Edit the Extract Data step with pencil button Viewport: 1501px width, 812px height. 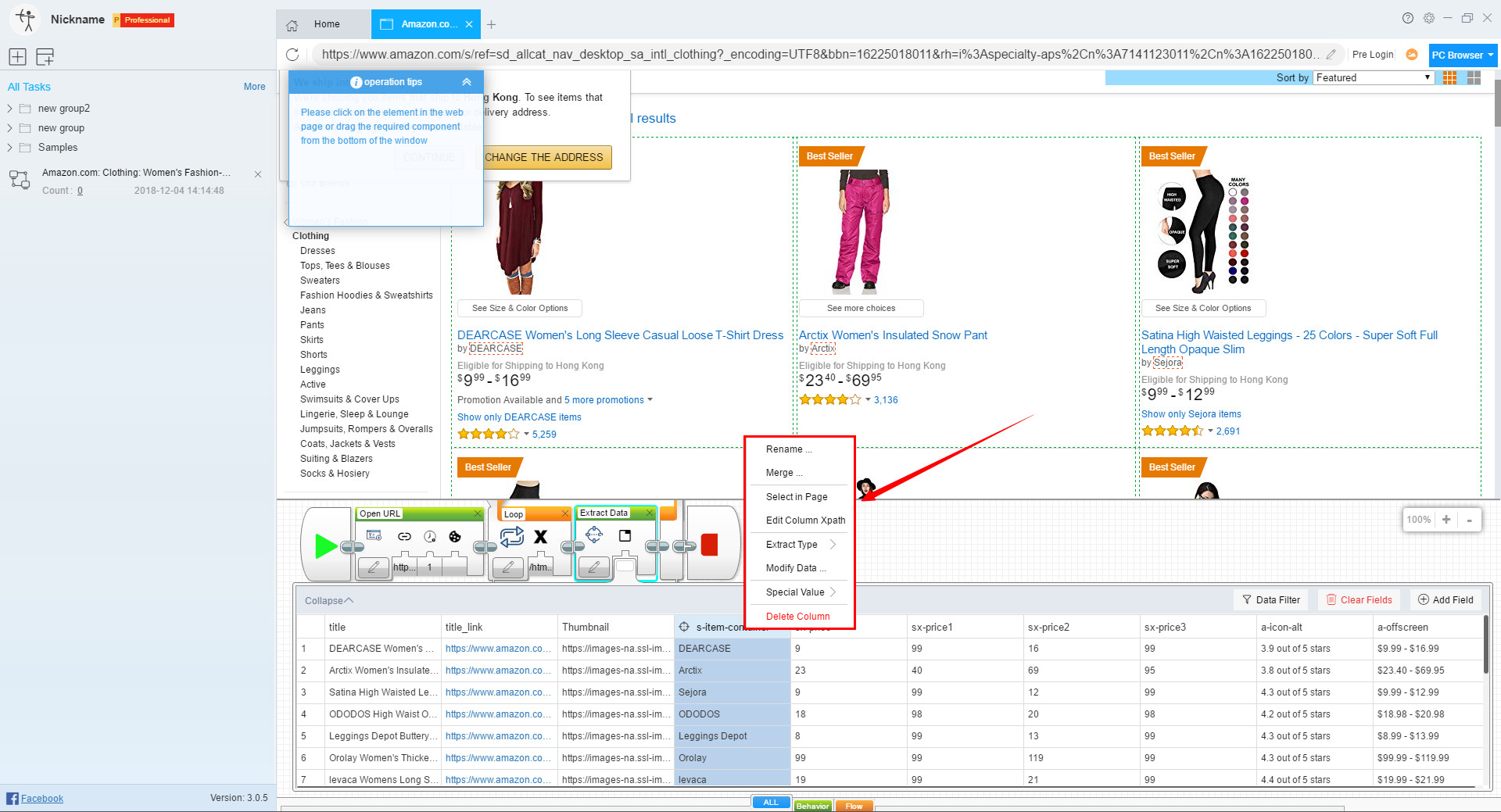(x=594, y=567)
